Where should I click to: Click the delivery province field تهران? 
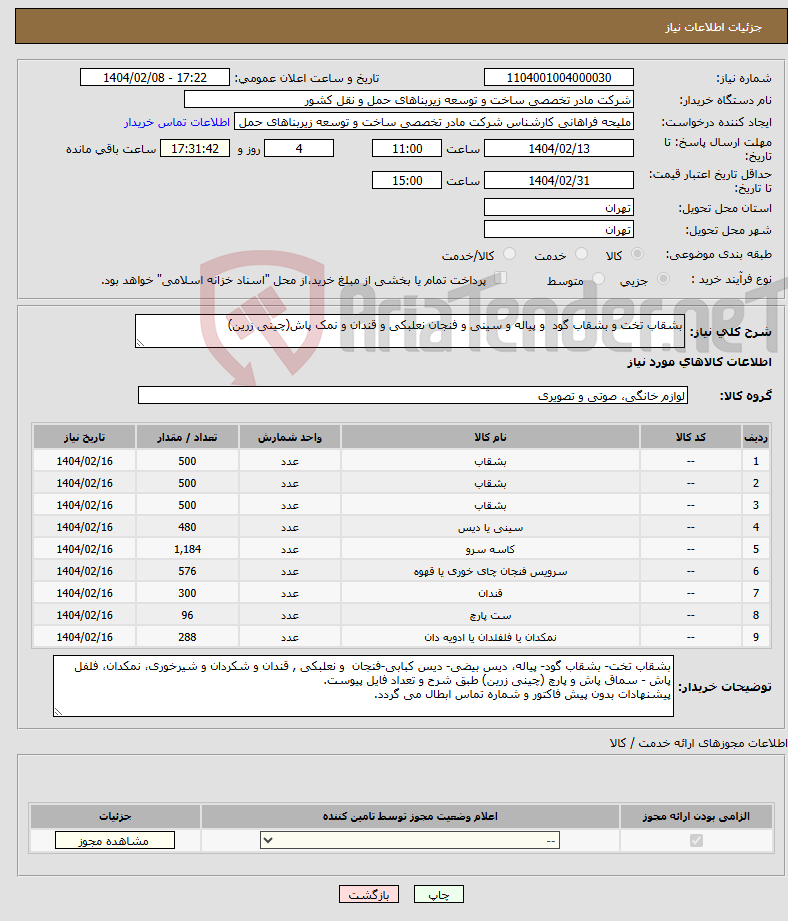coord(559,207)
